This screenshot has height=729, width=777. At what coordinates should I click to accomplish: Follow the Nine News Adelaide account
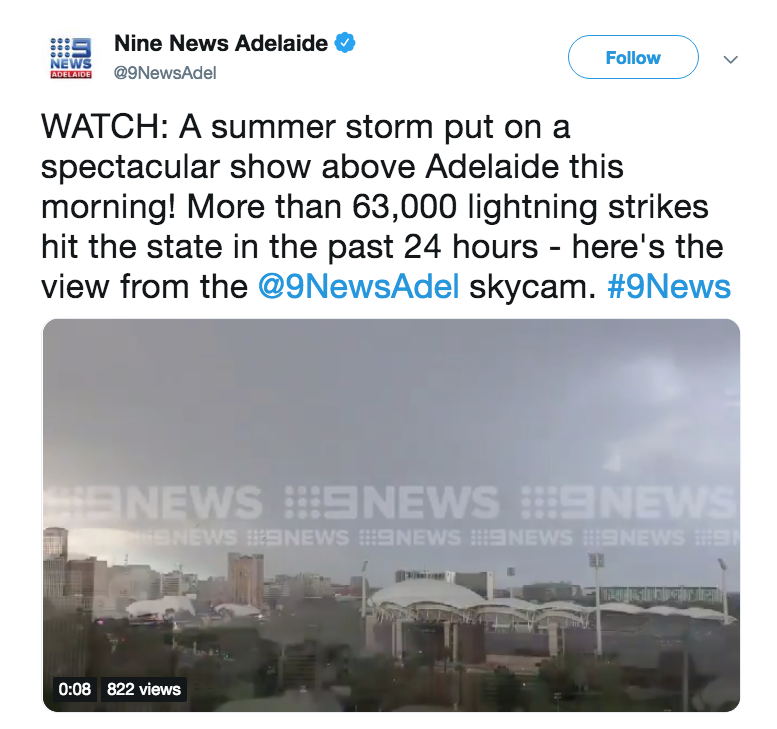[x=633, y=57]
